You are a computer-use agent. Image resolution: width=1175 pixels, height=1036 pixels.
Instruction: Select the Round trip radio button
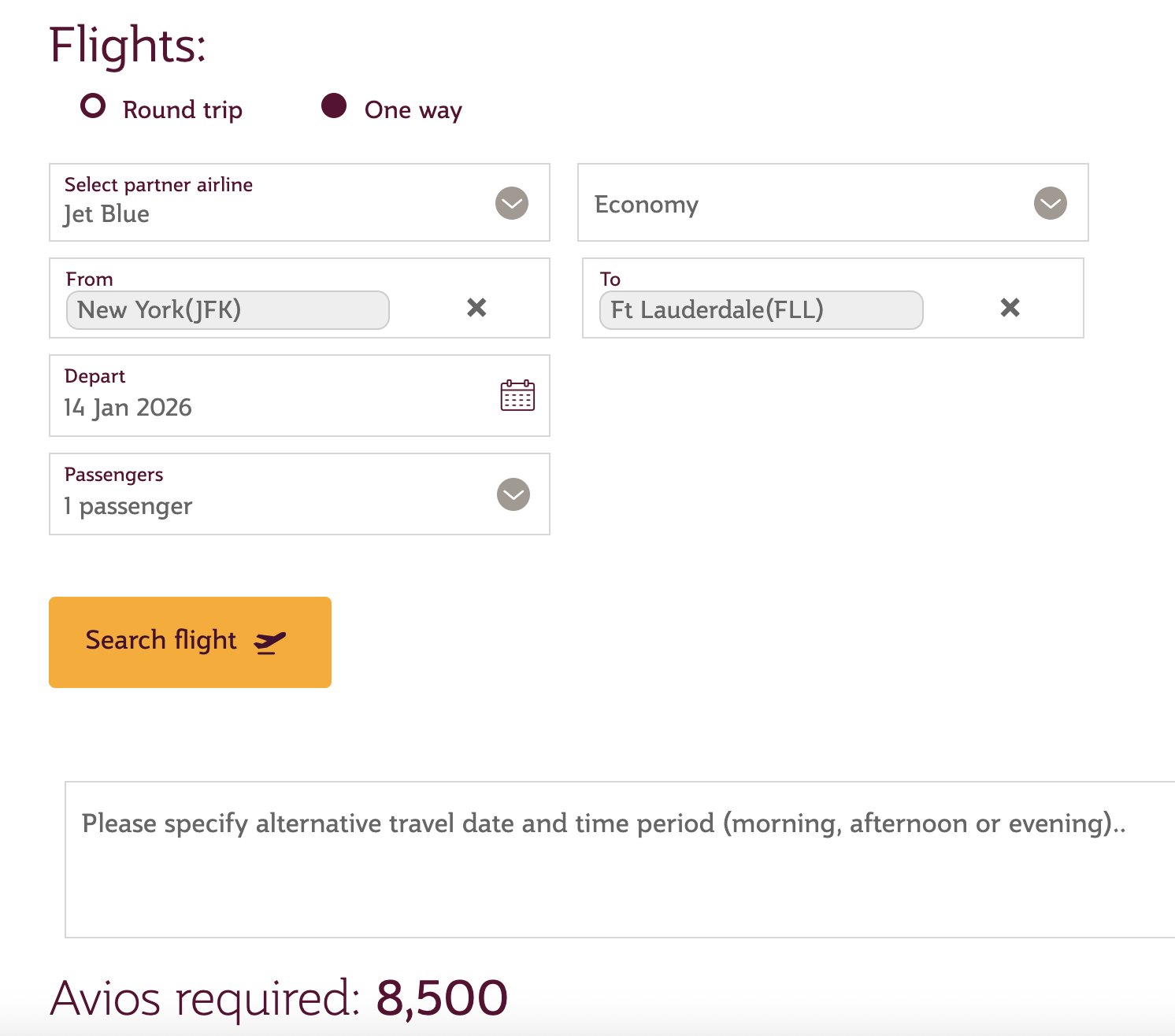(x=93, y=105)
